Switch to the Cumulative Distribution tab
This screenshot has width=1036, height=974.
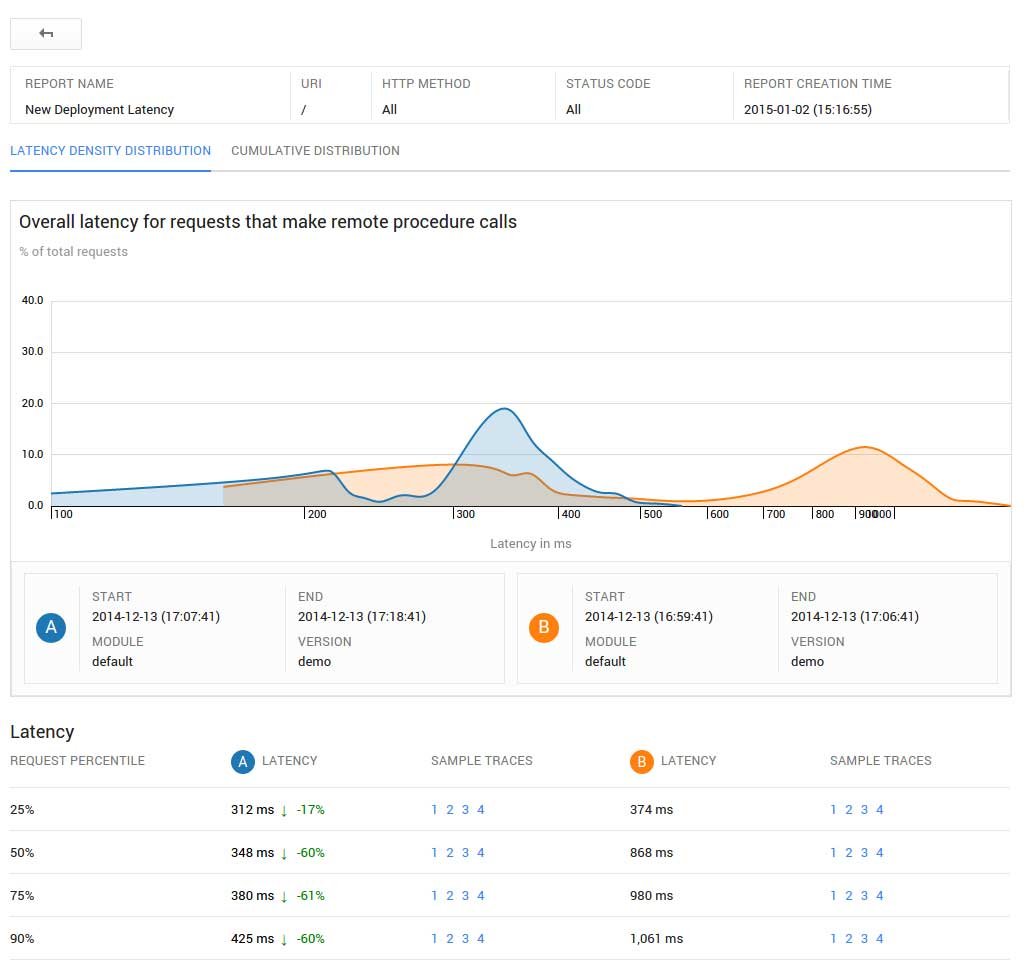point(315,151)
